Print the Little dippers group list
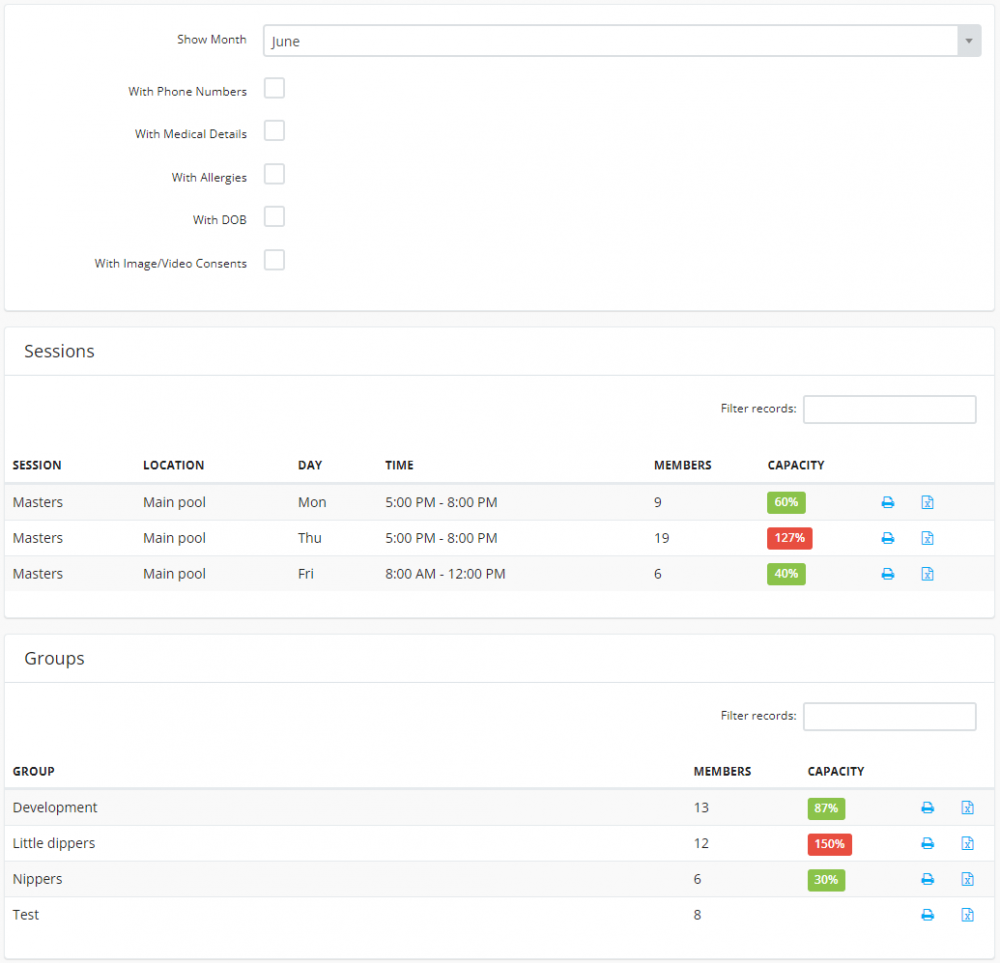The width and height of the screenshot is (1000, 963). [927, 843]
